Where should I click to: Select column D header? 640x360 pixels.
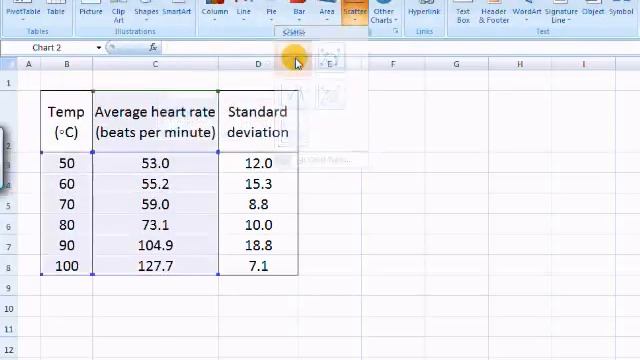258,64
